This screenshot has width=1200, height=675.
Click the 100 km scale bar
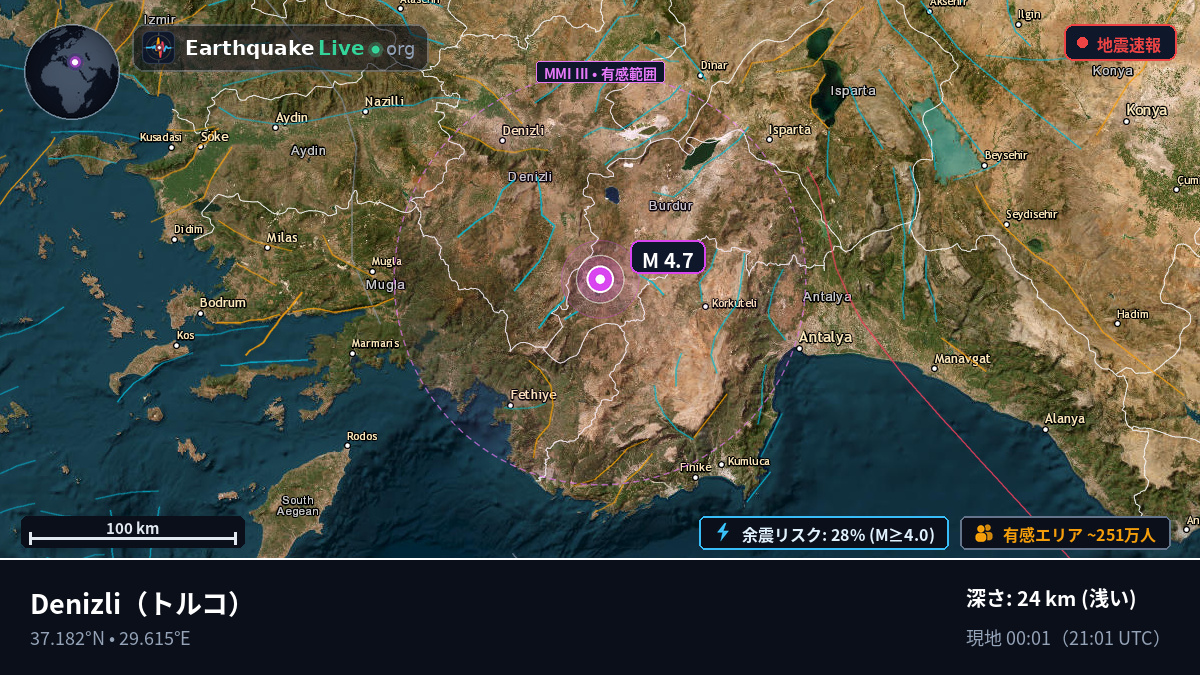[133, 532]
